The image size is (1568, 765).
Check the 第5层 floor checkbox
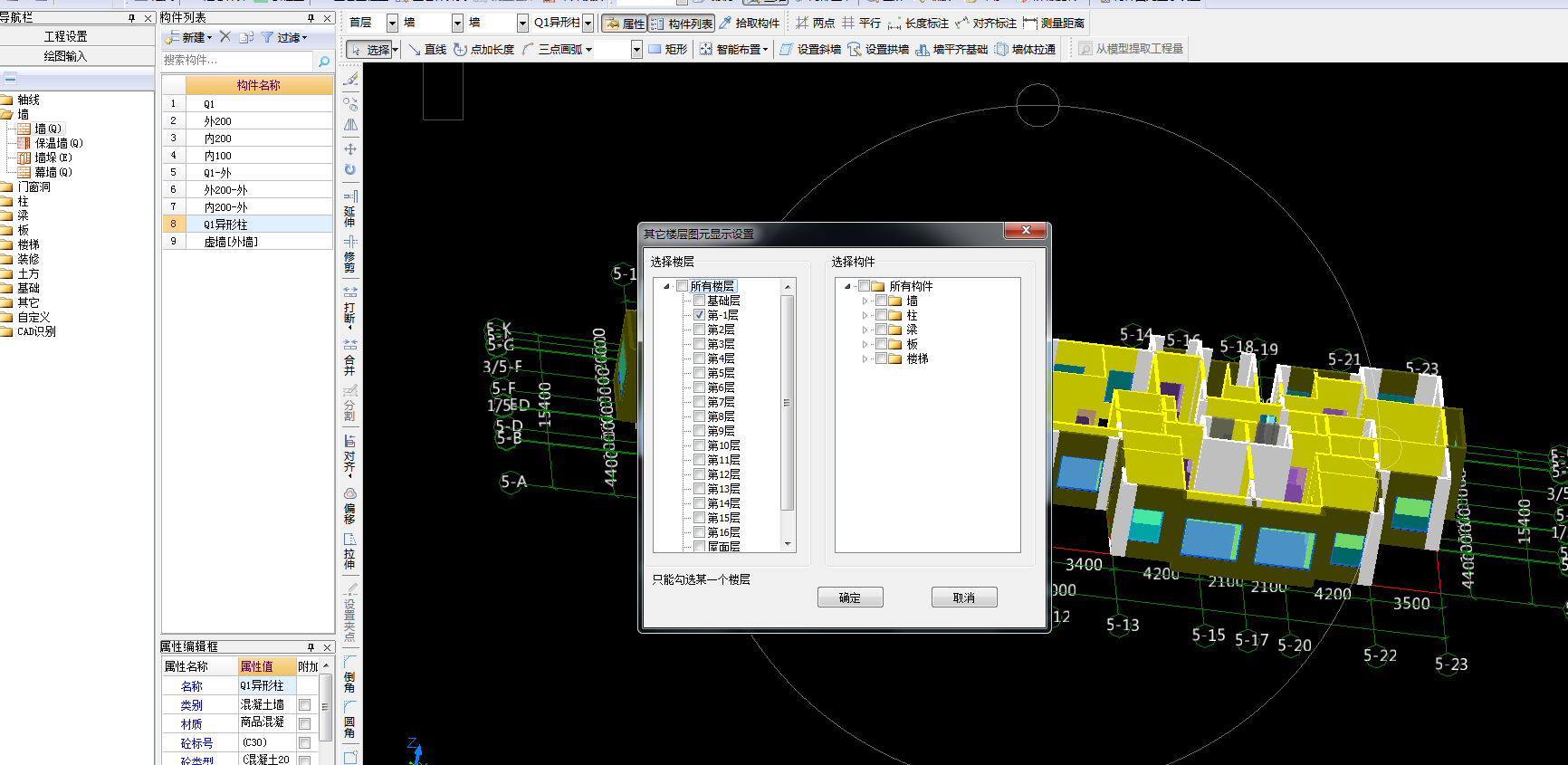click(700, 373)
